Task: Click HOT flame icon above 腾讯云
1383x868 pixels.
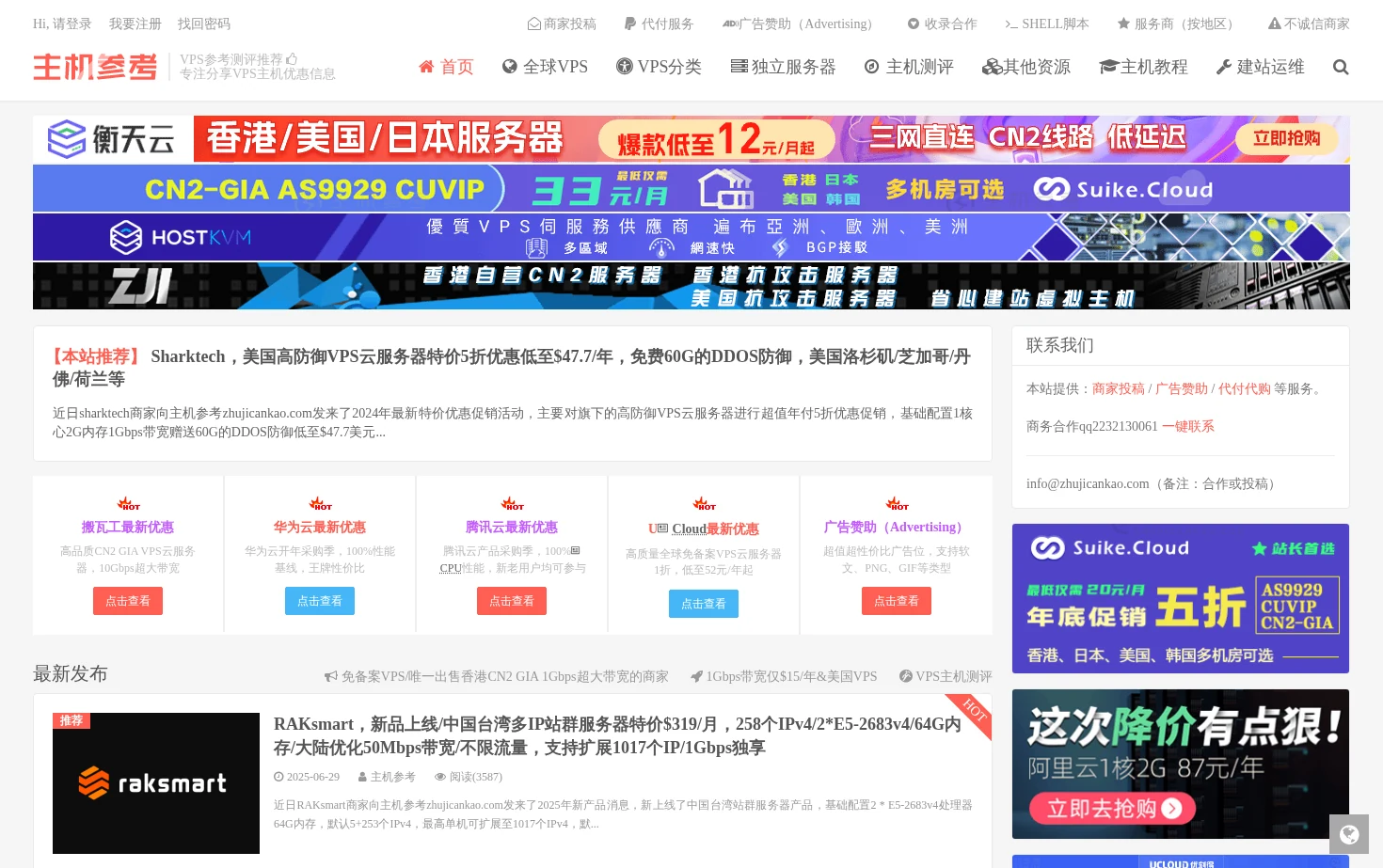Action: coord(512,503)
